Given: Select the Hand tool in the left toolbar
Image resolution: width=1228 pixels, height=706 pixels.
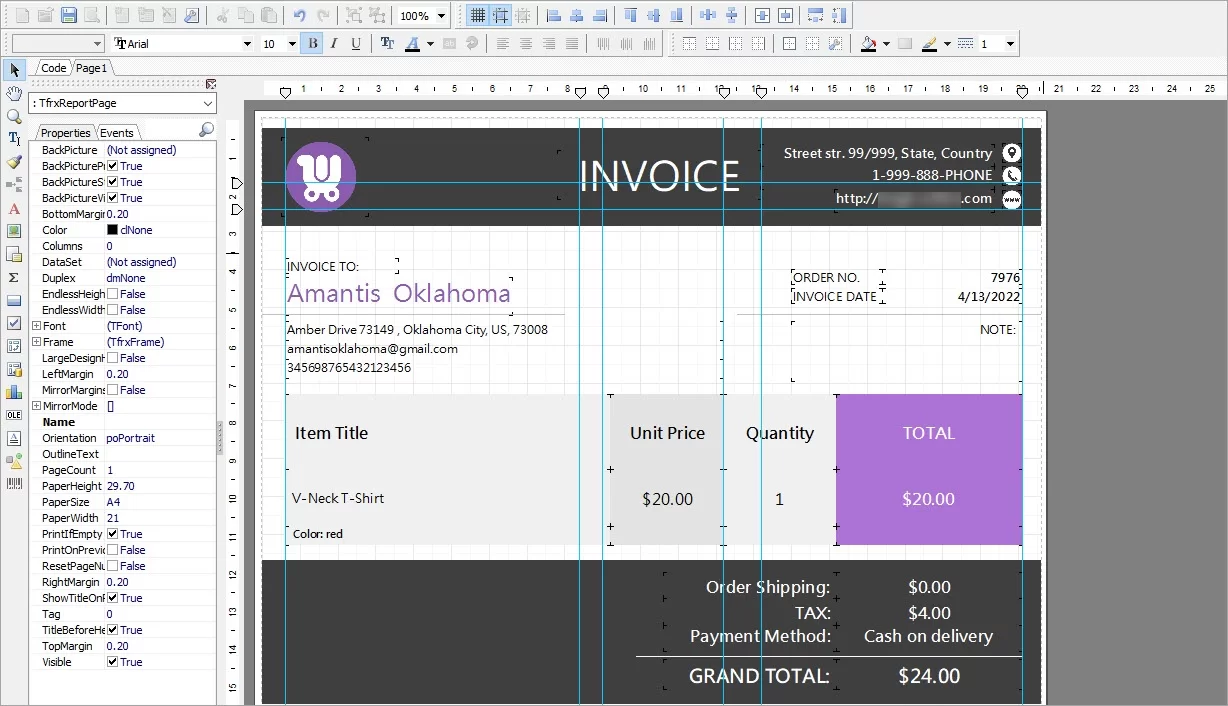Looking at the screenshot, I should [x=14, y=93].
